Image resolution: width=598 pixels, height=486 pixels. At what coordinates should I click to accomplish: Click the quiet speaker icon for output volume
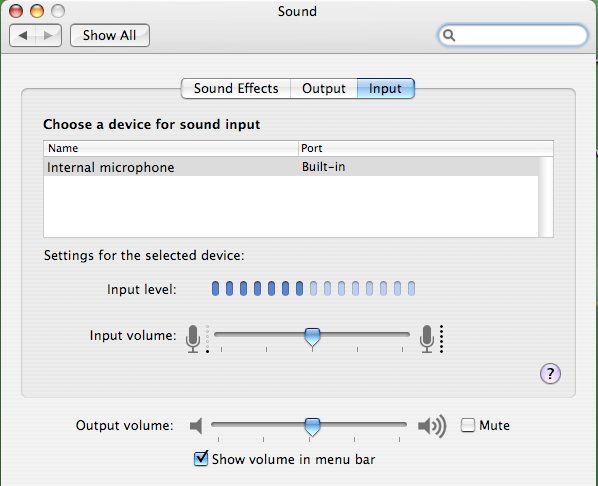pyautogui.click(x=196, y=425)
